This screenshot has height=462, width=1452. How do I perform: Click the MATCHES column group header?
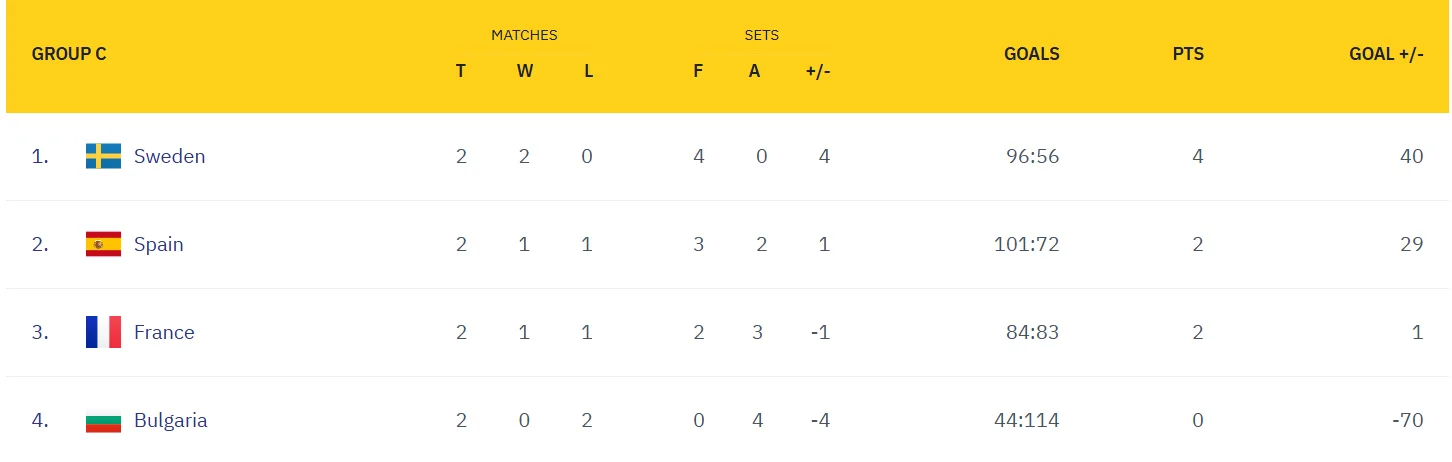tap(524, 35)
